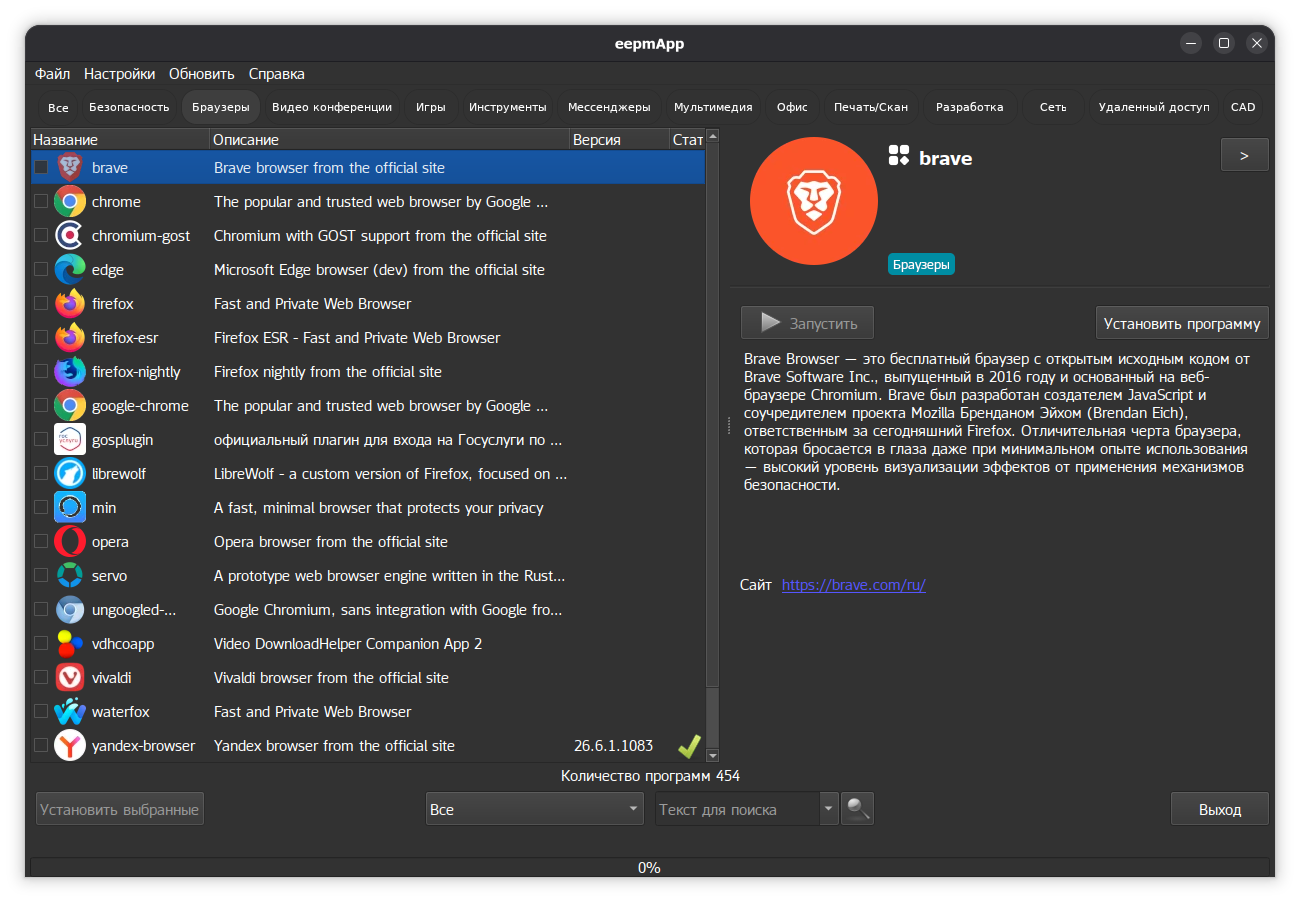This screenshot has height=902, width=1300.
Task: Switch to the Безопасность category tab
Action: (129, 107)
